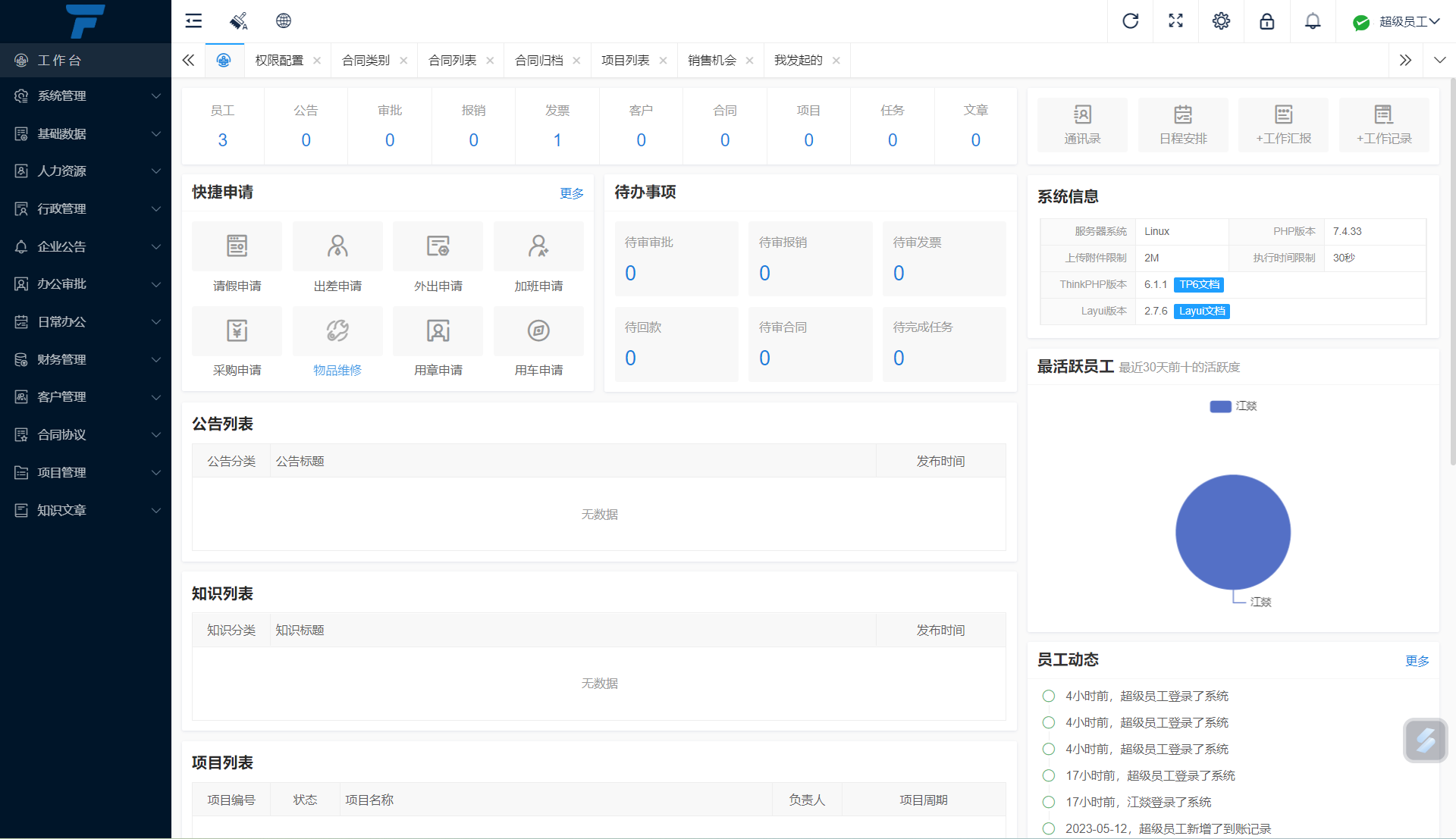Open the 日程安排 schedule shortcut

[x=1183, y=125]
